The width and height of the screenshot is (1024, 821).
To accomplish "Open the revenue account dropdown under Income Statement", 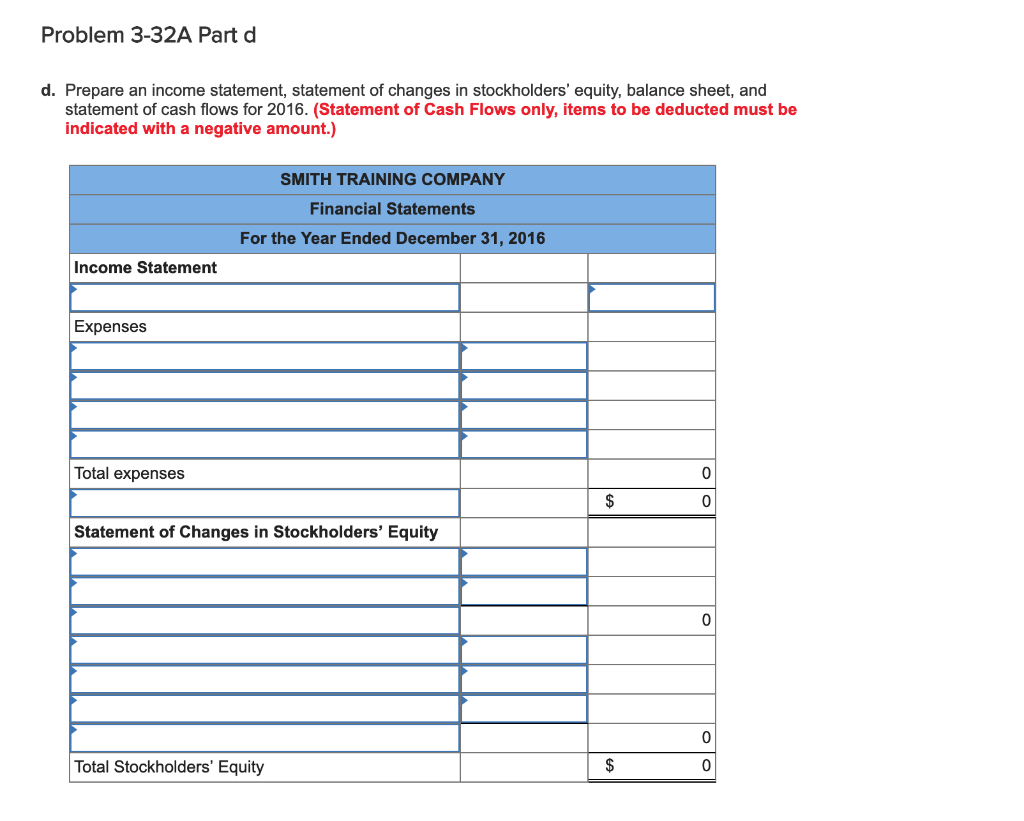I will (x=264, y=297).
